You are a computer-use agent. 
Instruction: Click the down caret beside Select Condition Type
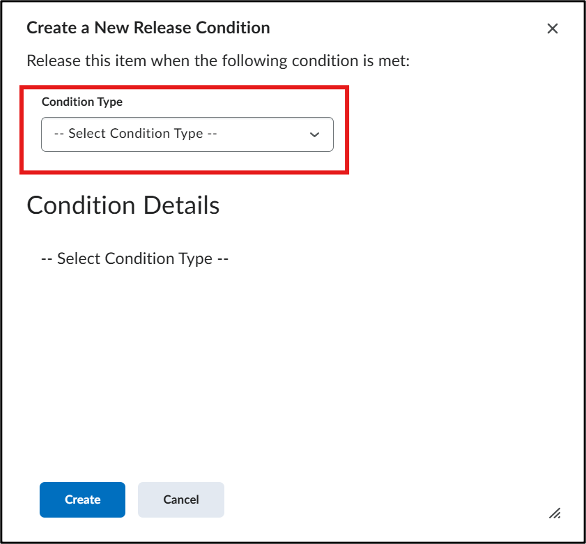click(x=314, y=135)
